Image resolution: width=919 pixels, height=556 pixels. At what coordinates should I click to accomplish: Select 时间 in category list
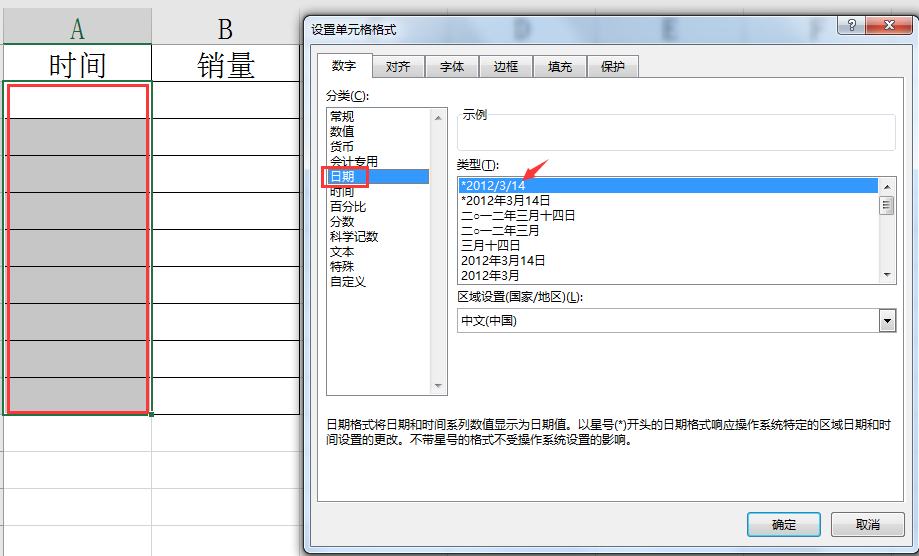pyautogui.click(x=379, y=192)
